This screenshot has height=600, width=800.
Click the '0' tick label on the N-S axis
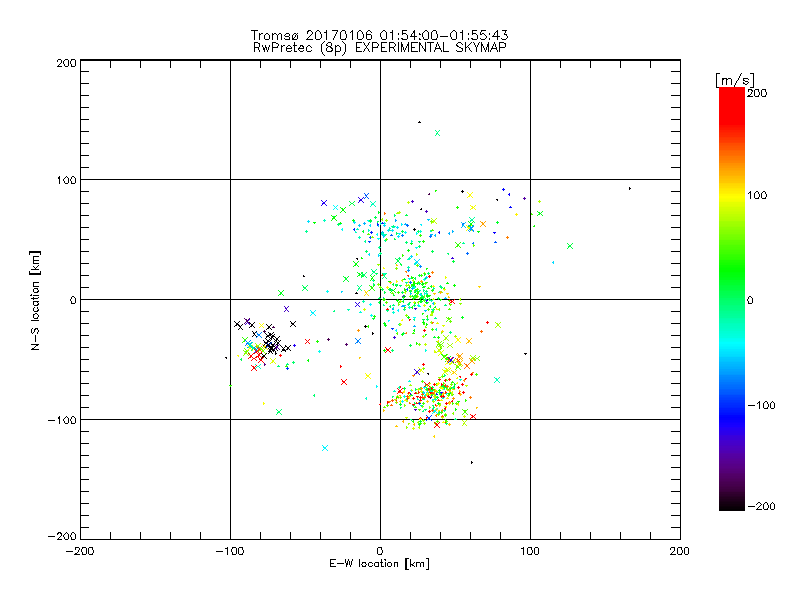(73, 300)
